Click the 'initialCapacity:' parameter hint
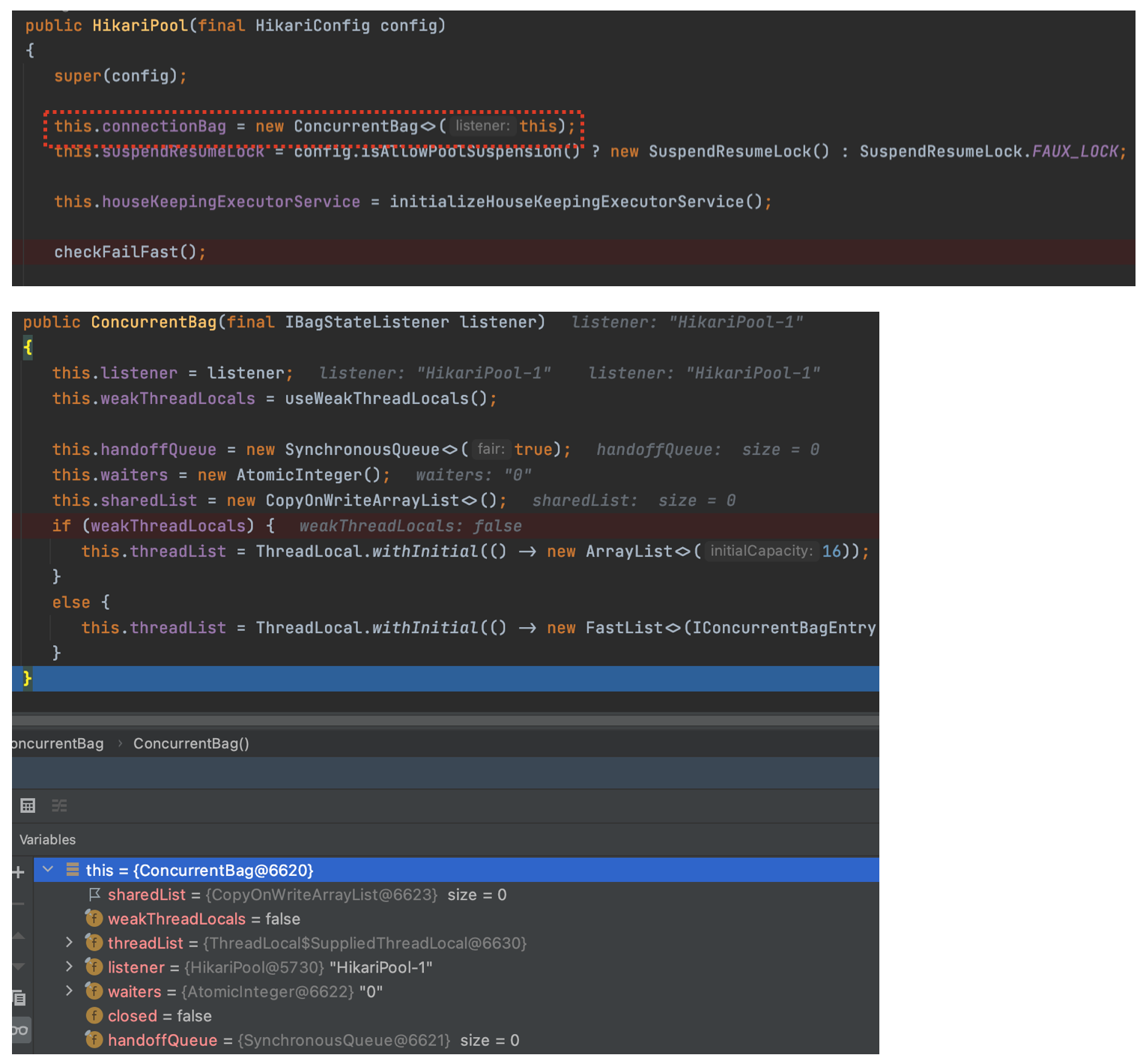Viewport: 1143px width, 1064px height. 761,551
